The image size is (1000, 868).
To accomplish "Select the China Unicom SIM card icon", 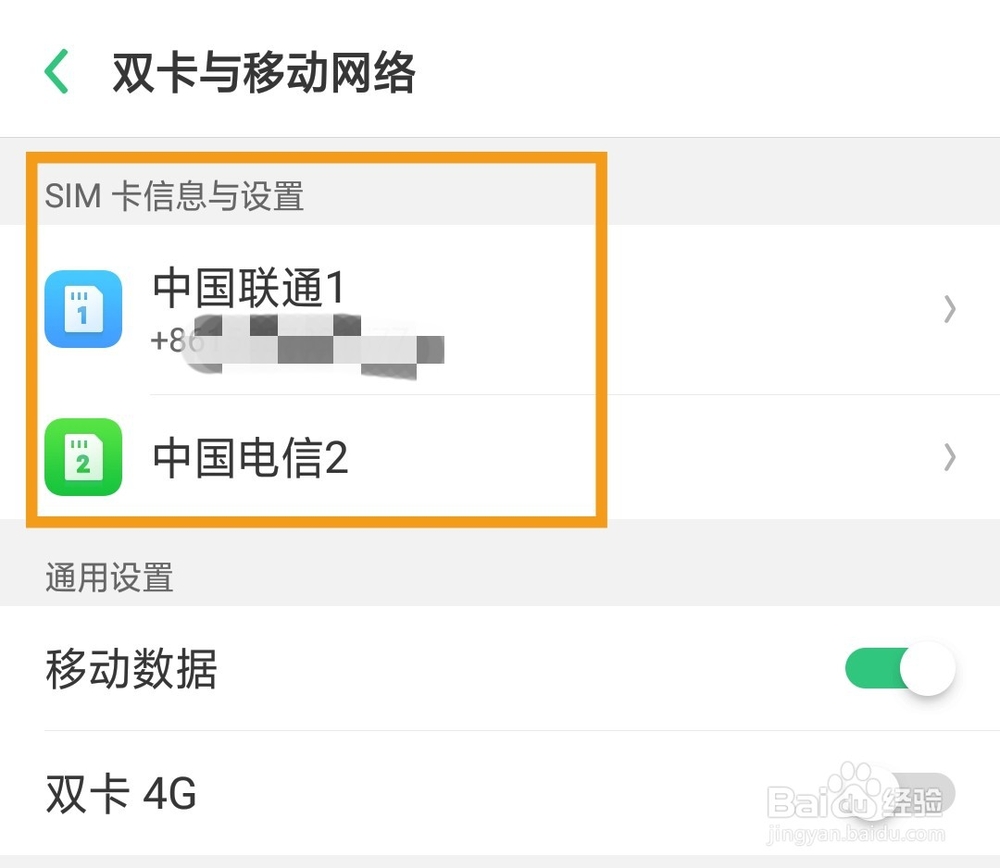I will tap(84, 309).
